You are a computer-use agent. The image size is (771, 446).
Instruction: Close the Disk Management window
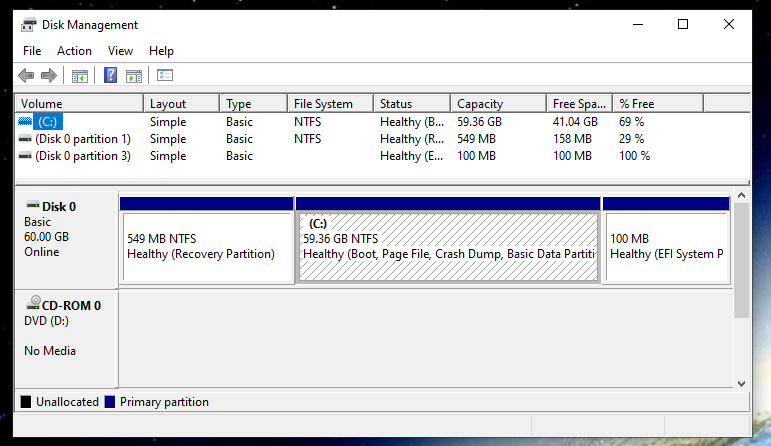[x=729, y=24]
